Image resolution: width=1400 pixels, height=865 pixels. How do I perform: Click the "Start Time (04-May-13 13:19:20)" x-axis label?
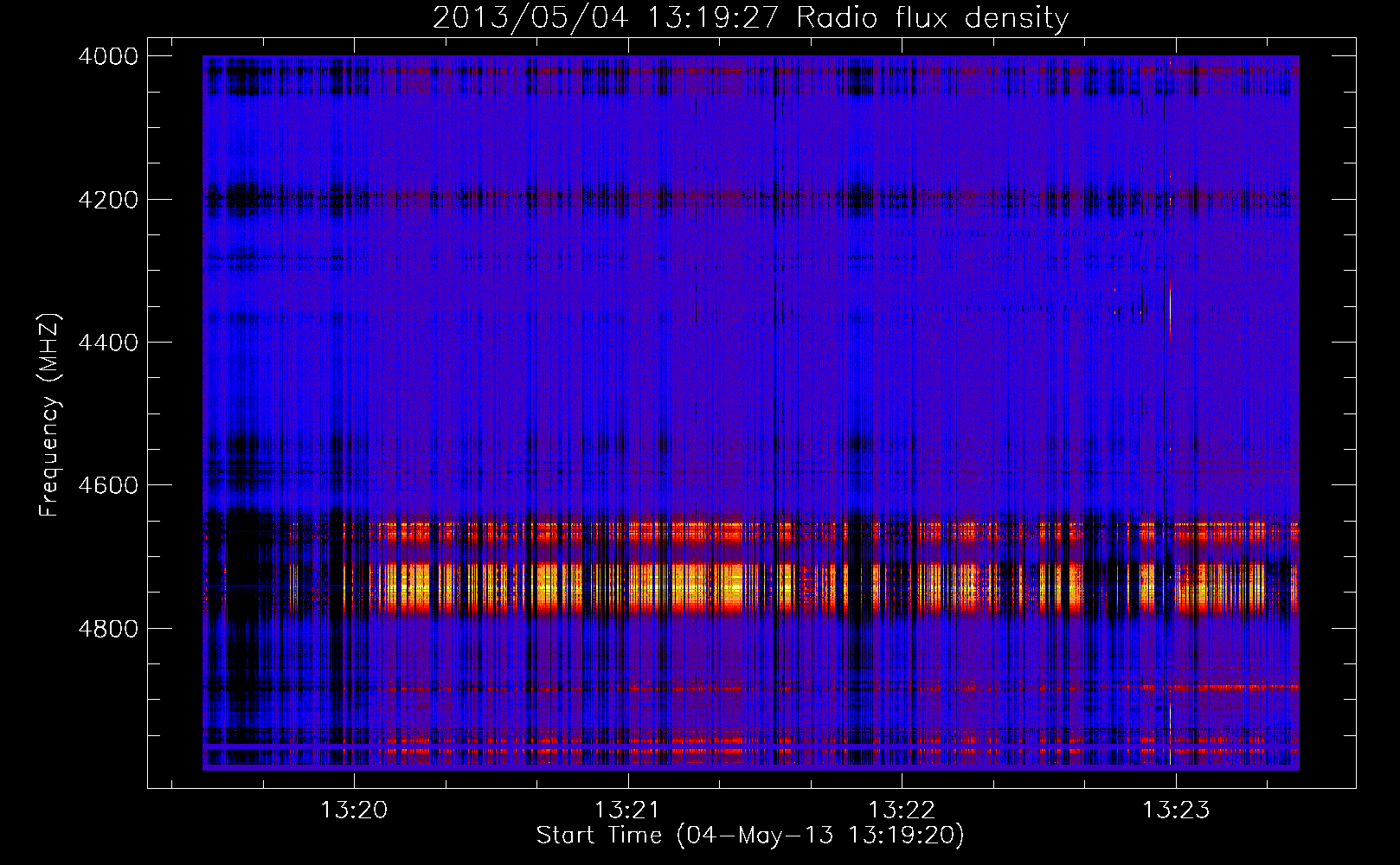[750, 836]
